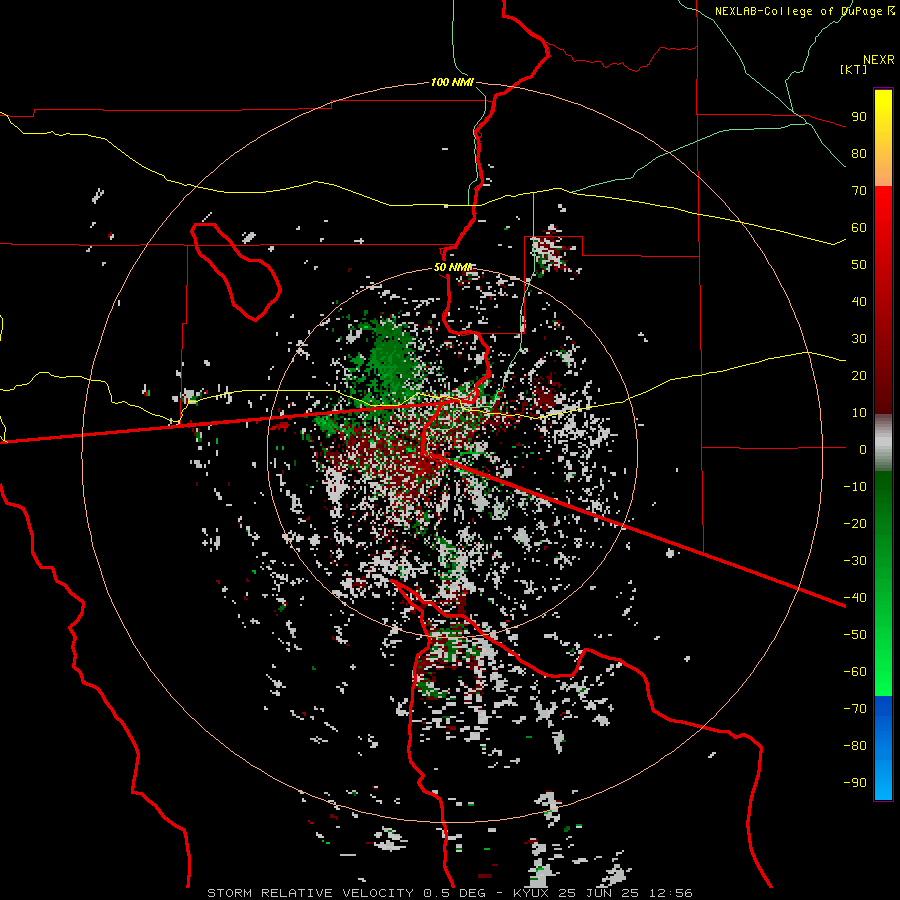900x900 pixels.
Task: Select the 0 value on velocity scale
Action: (x=863, y=449)
